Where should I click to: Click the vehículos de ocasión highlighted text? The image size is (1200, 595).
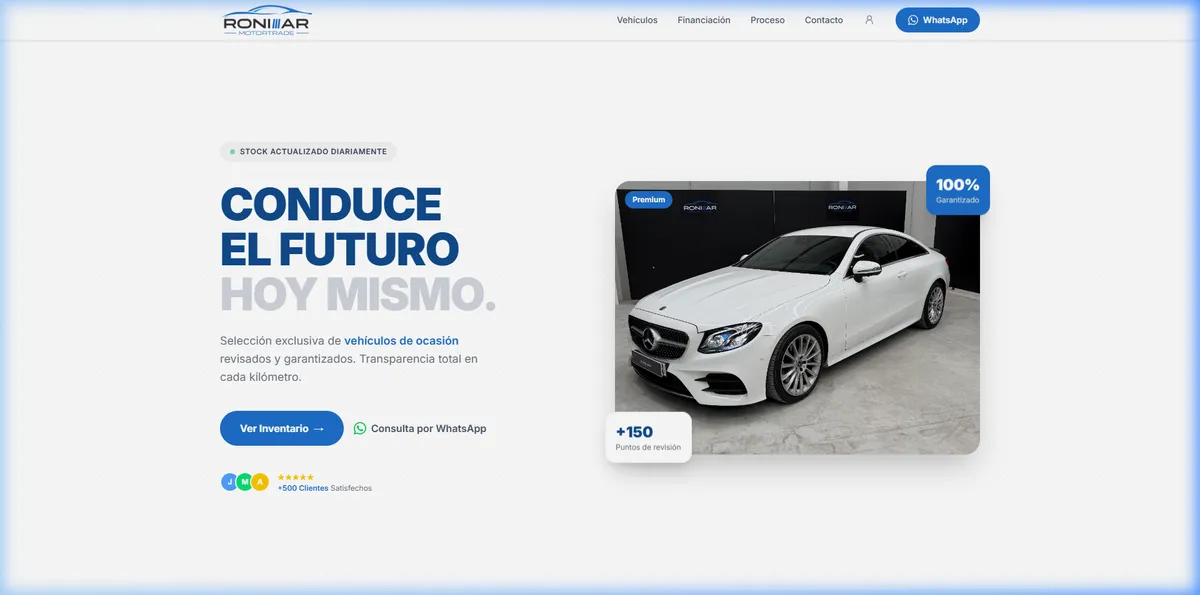401,341
